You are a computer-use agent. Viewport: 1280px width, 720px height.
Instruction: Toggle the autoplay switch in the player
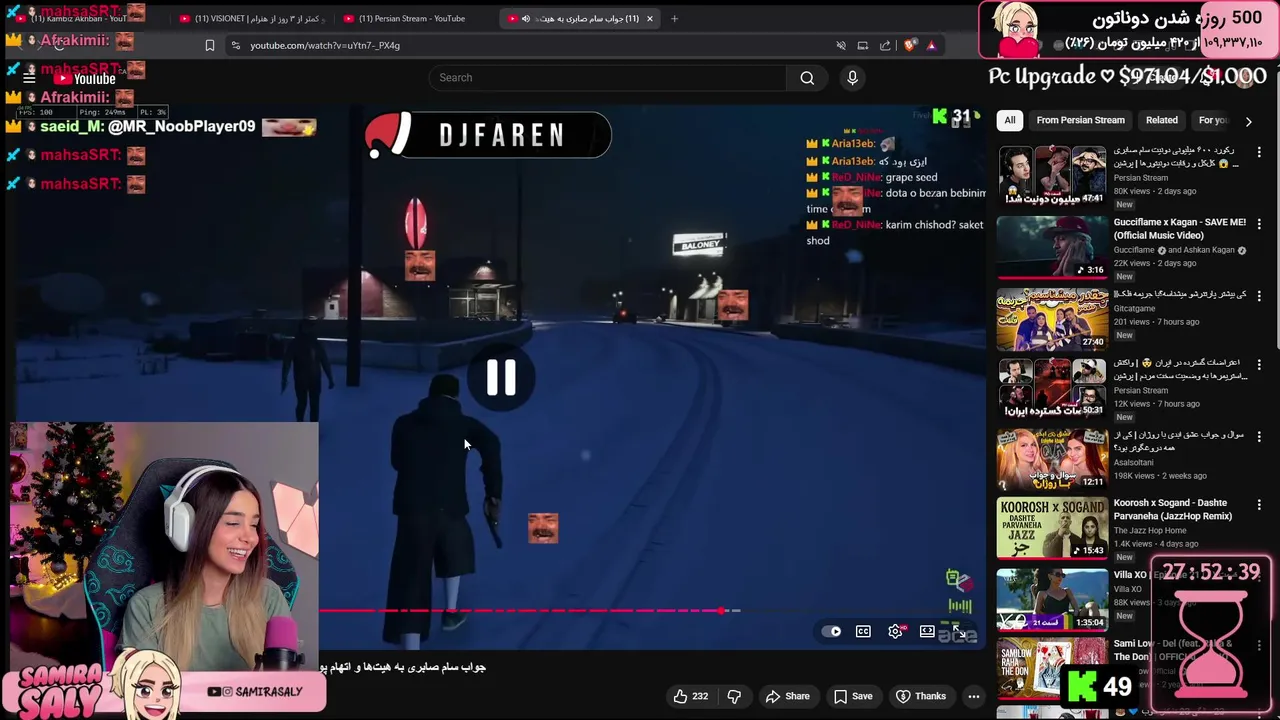coord(830,631)
